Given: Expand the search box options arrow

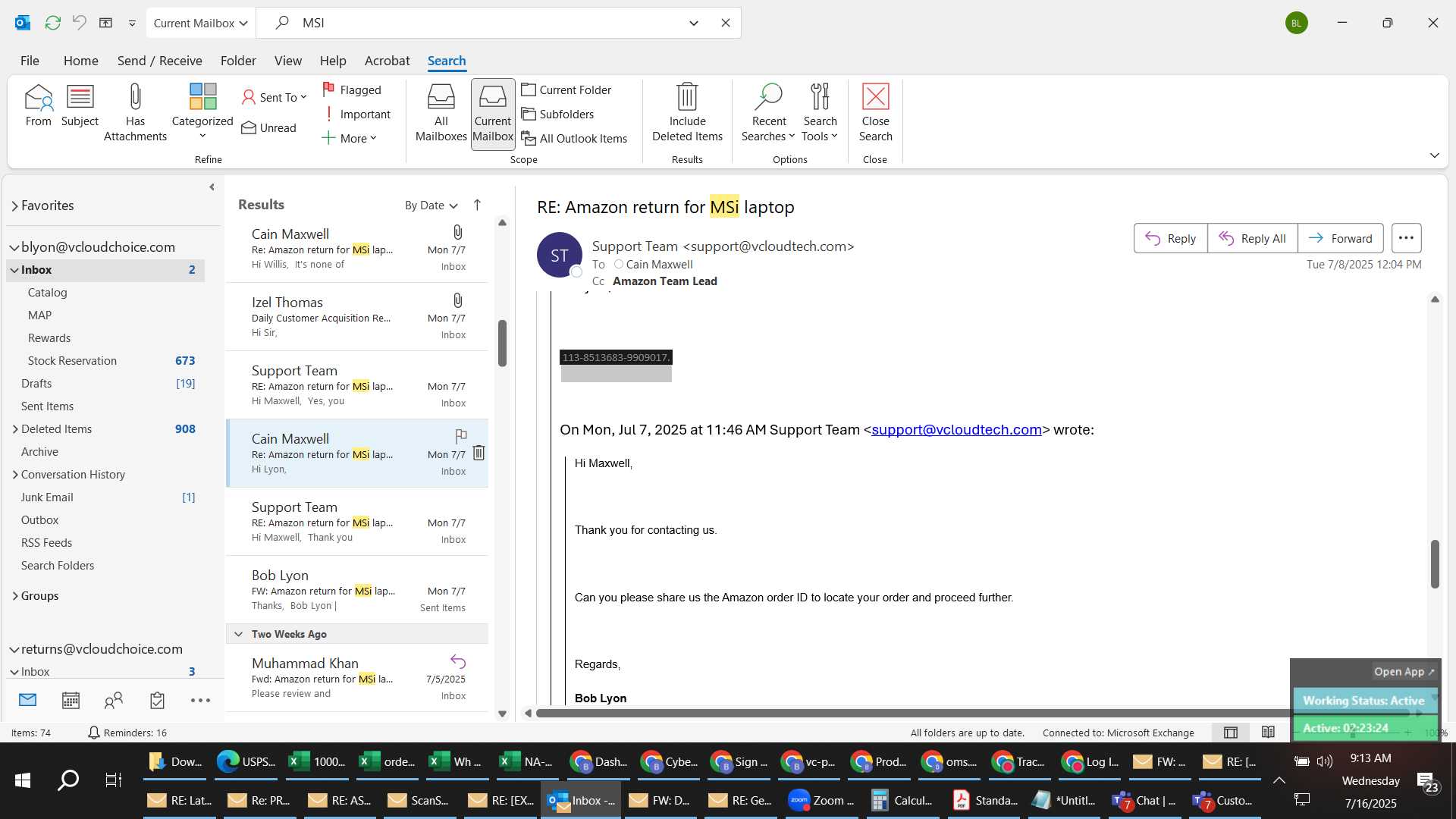Looking at the screenshot, I should tap(693, 23).
